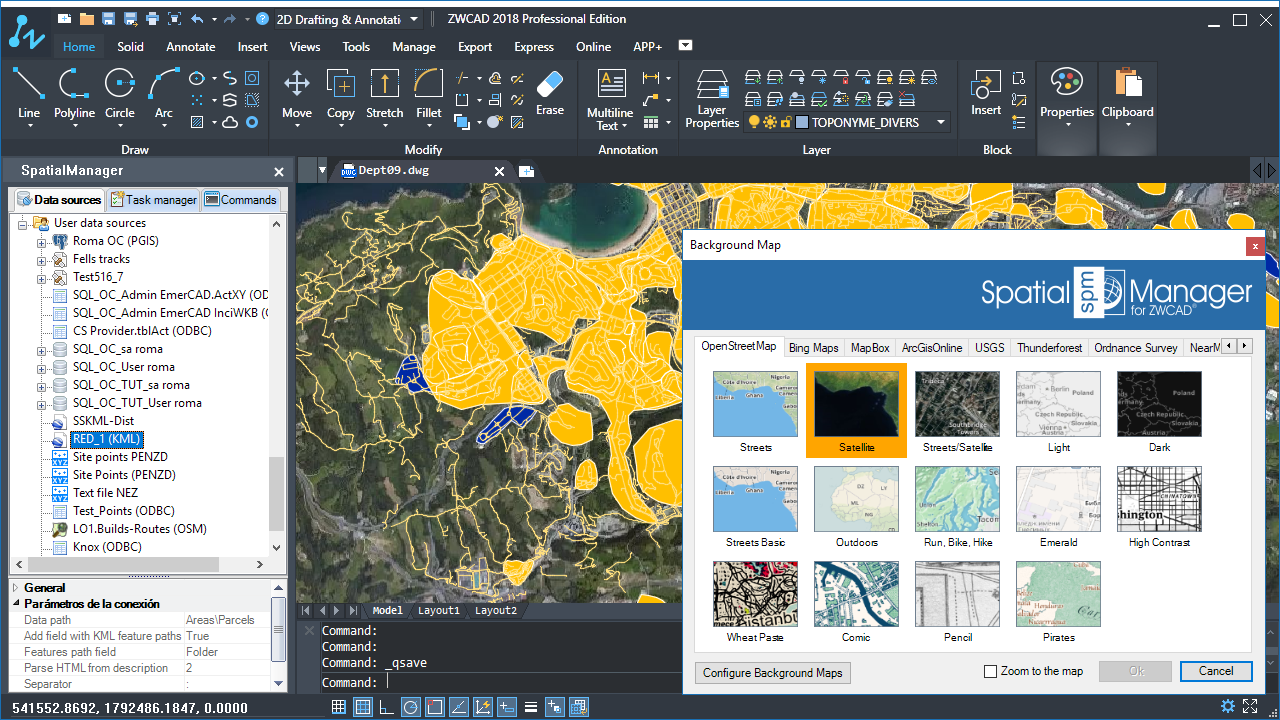Click the ZWCAD application logo button
Image resolution: width=1280 pixels, height=720 pixels.
[x=26, y=32]
